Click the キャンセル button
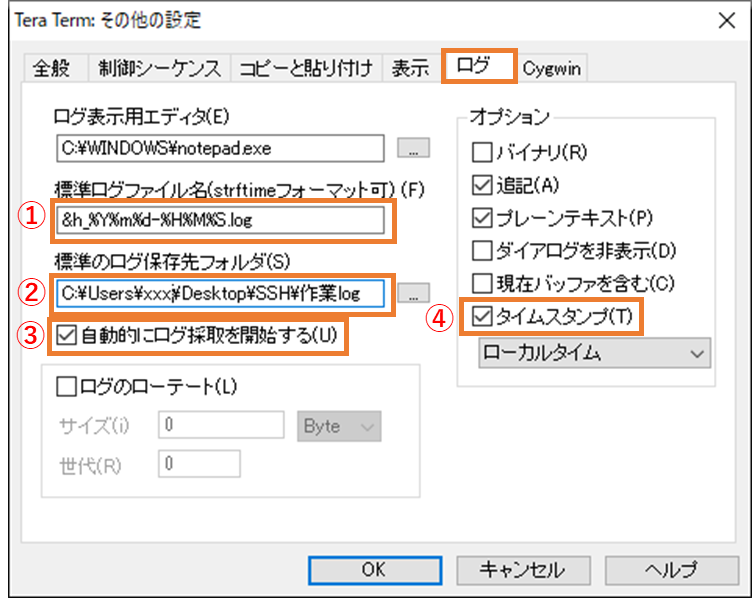 tap(523, 570)
